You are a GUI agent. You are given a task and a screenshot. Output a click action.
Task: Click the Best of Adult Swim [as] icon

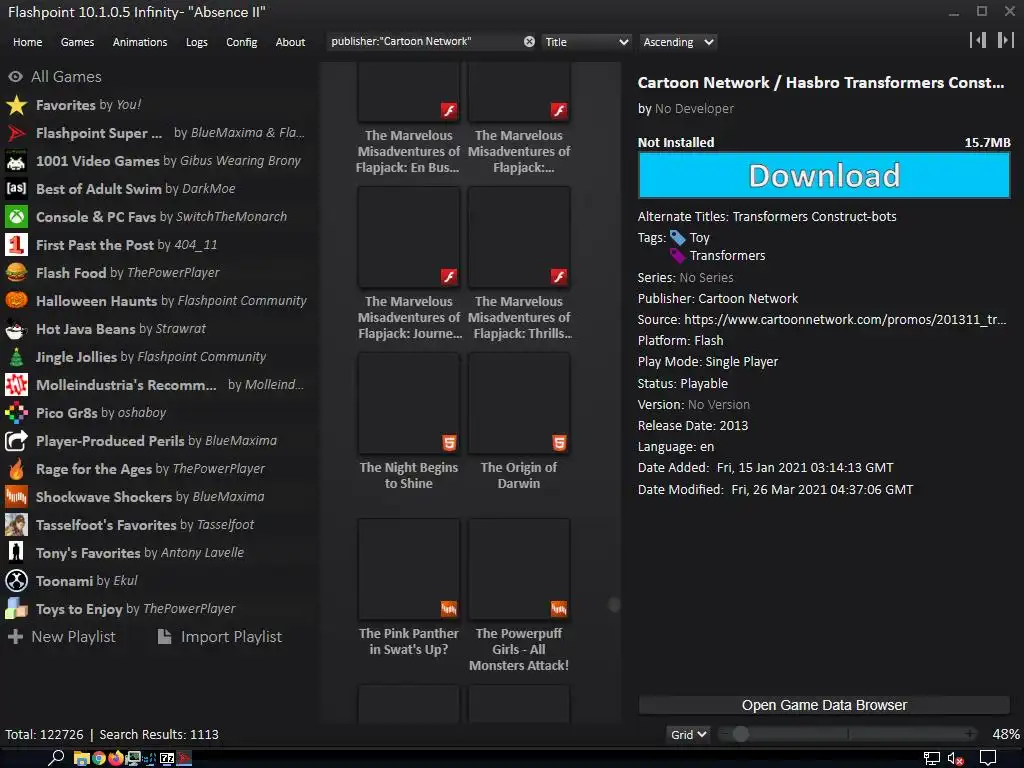coord(16,189)
